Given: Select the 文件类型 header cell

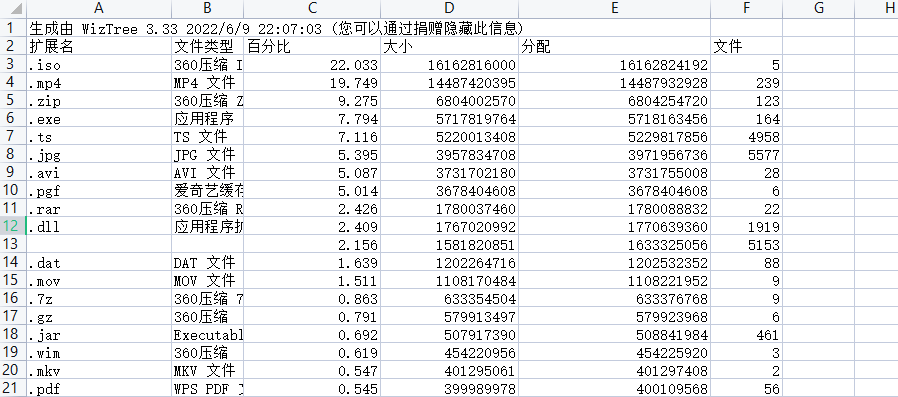Looking at the screenshot, I should coord(207,46).
